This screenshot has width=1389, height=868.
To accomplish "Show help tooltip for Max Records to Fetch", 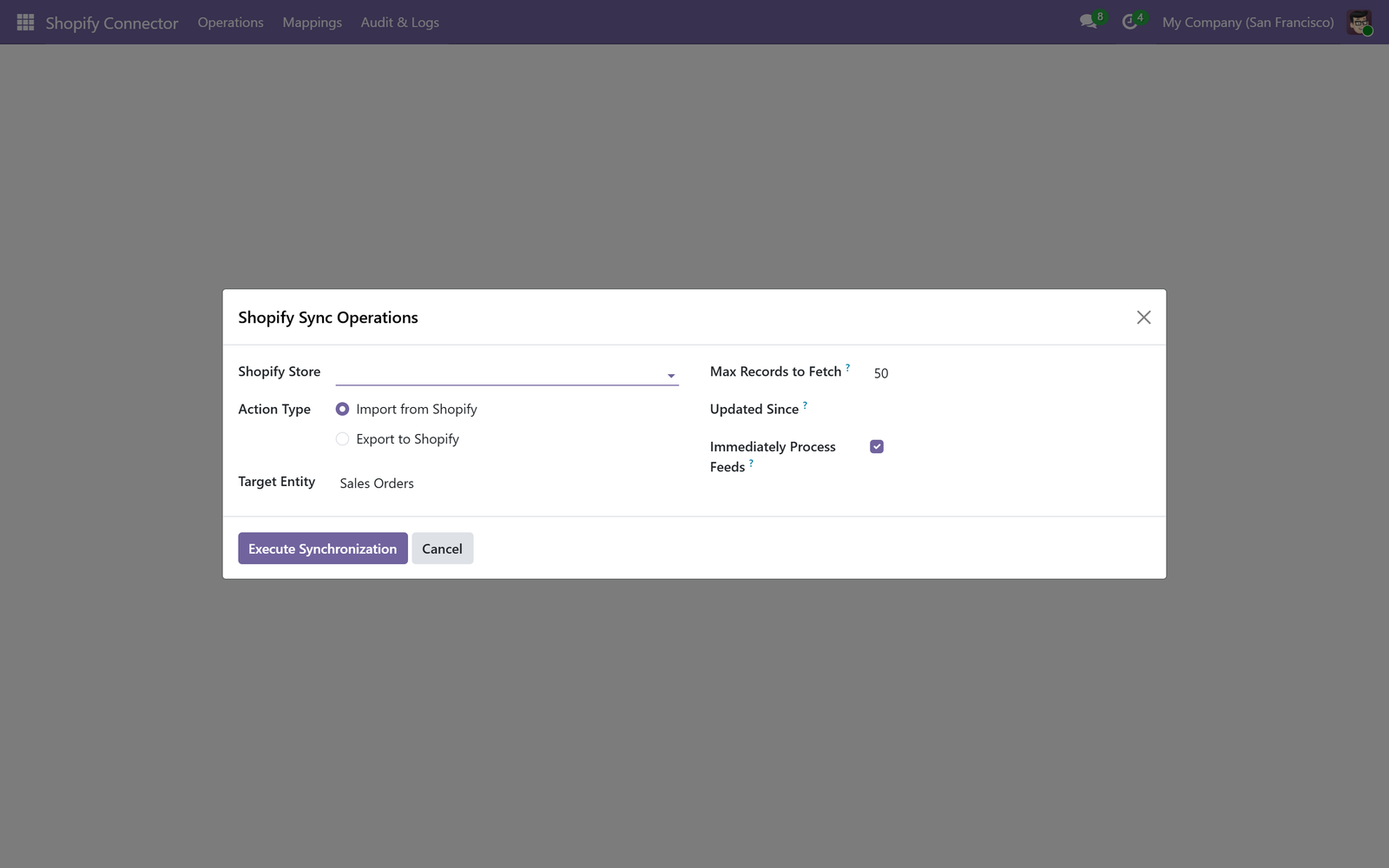I will [847, 367].
